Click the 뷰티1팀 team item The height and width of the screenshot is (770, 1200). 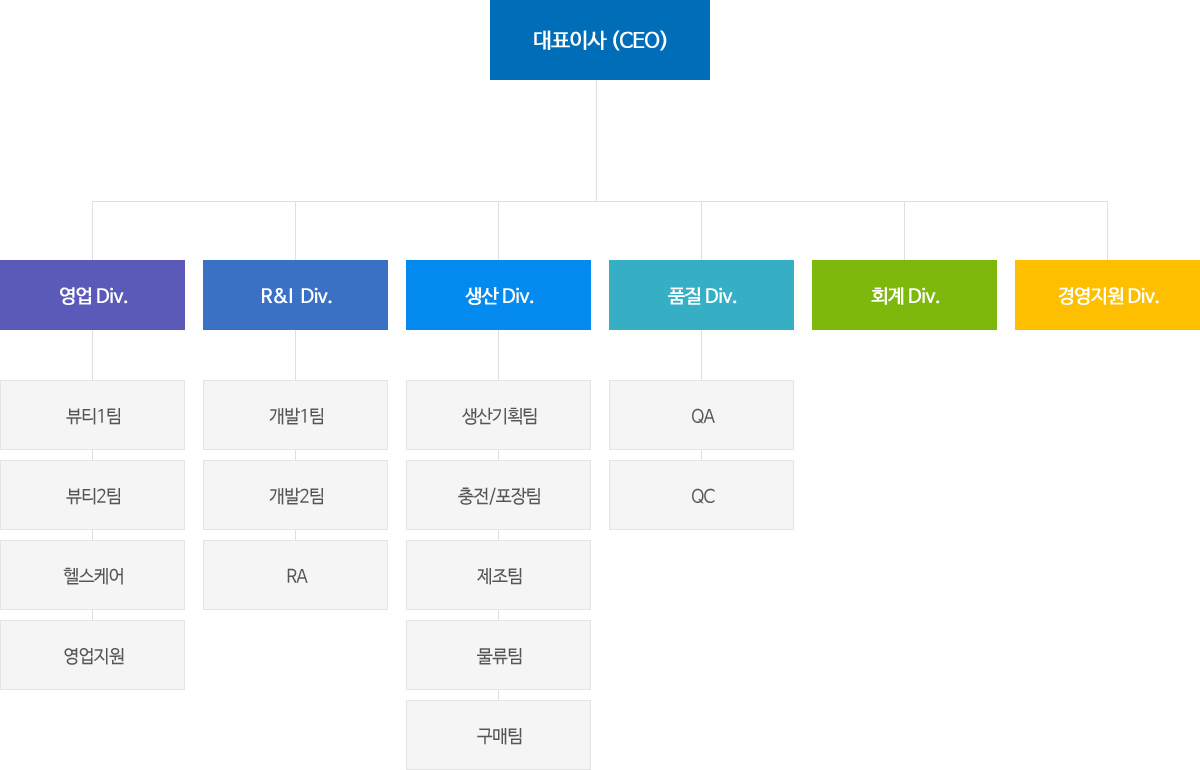click(x=92, y=415)
